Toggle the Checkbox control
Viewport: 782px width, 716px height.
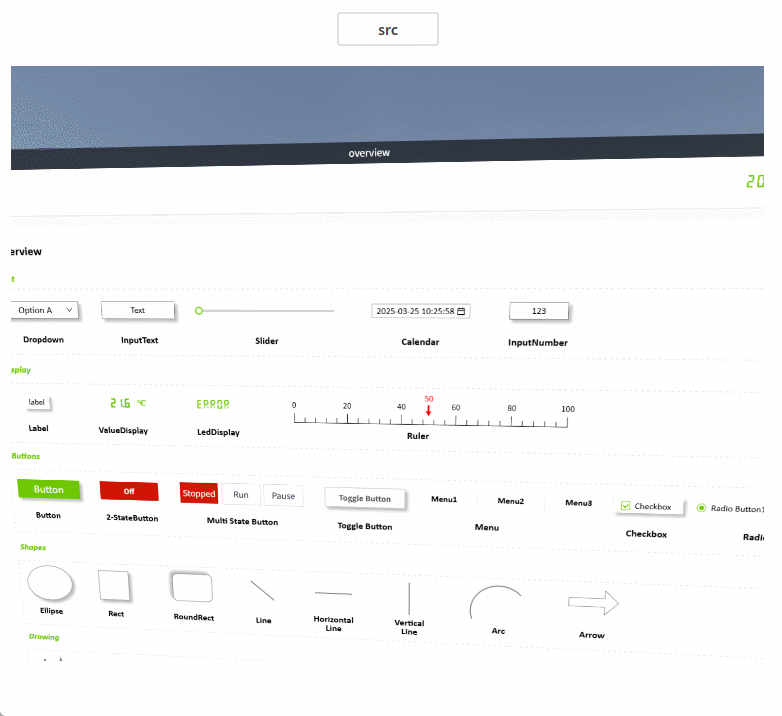626,506
